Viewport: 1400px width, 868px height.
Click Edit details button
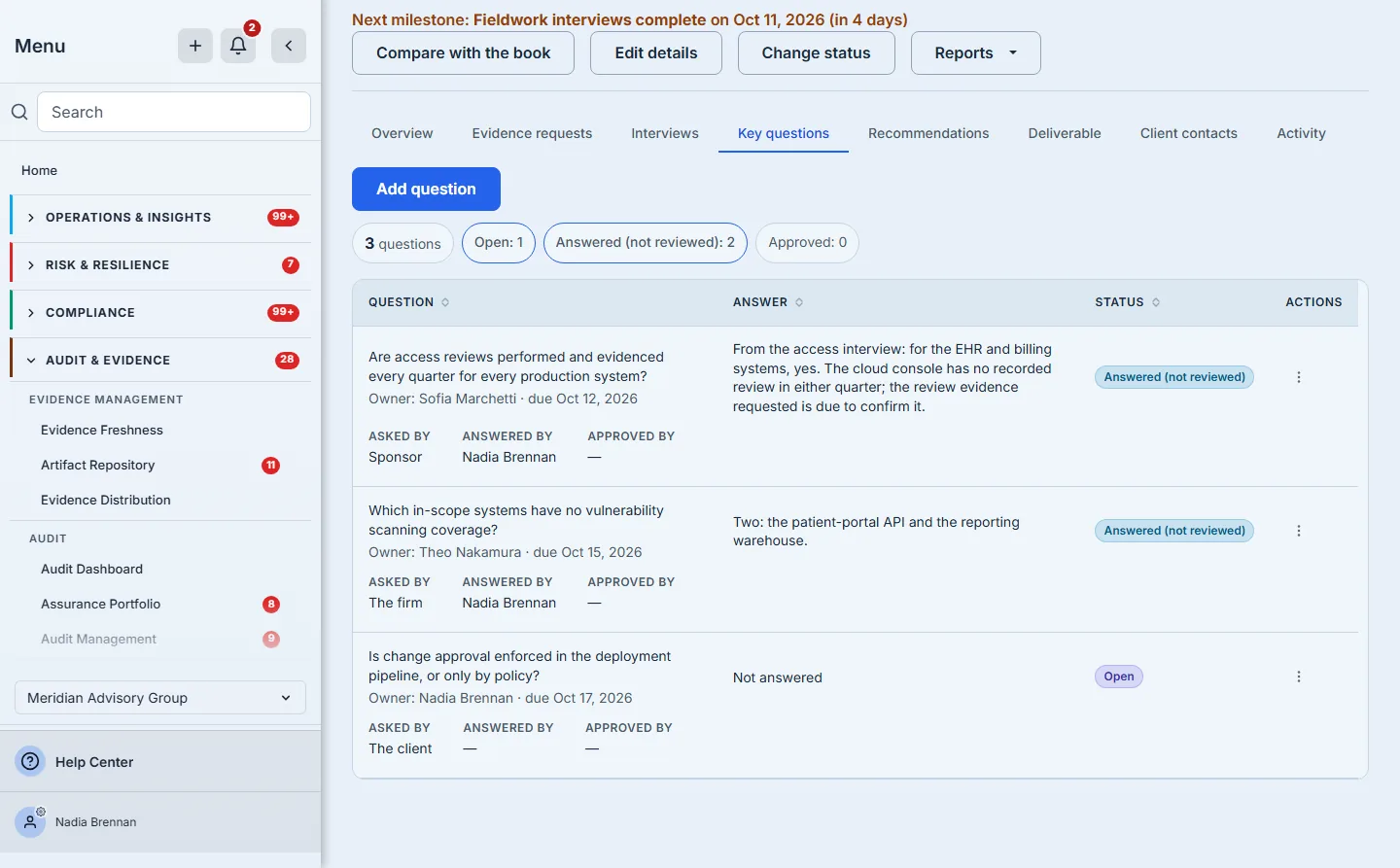tap(655, 52)
